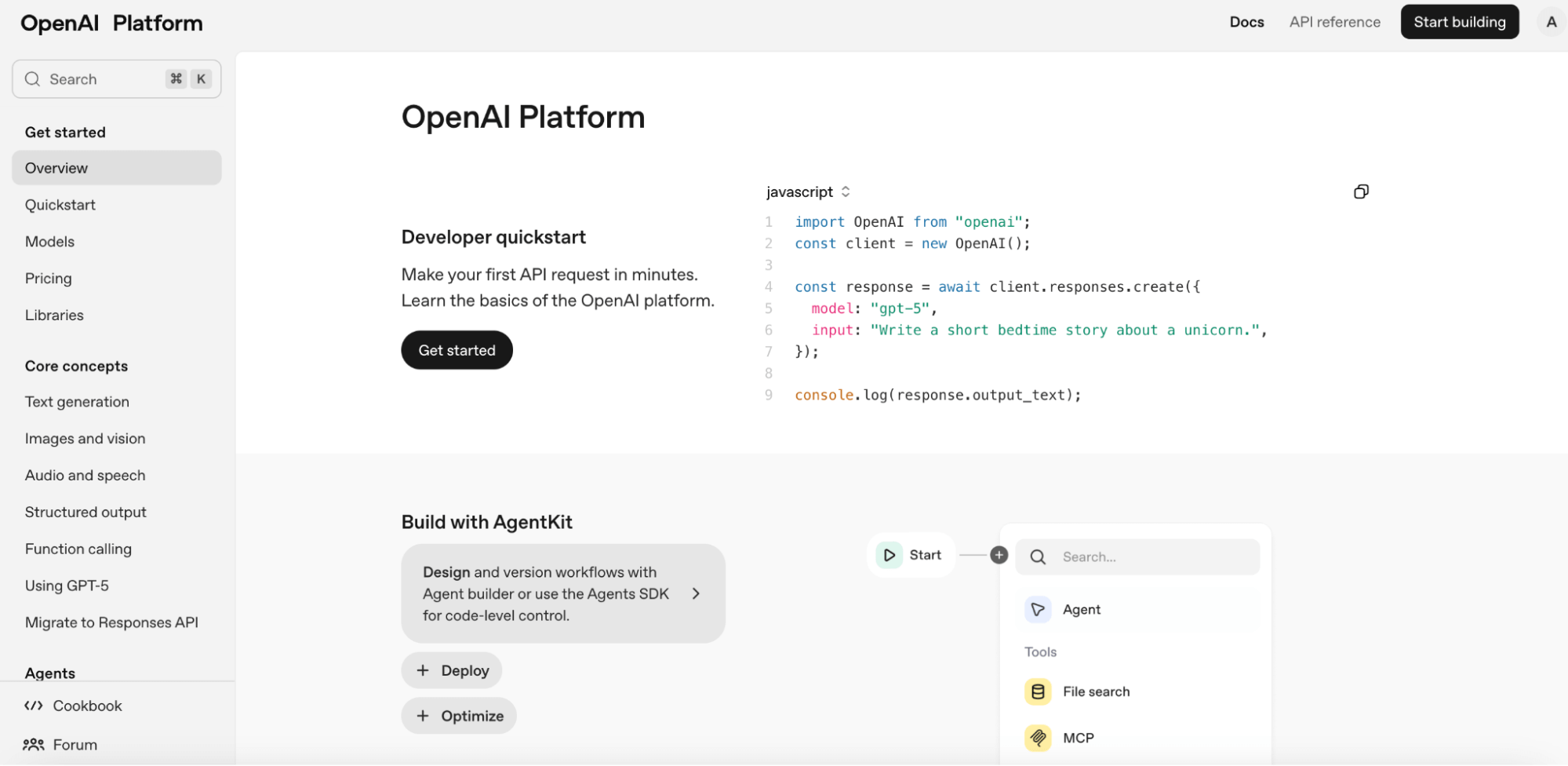Open the API reference tab

tap(1334, 22)
